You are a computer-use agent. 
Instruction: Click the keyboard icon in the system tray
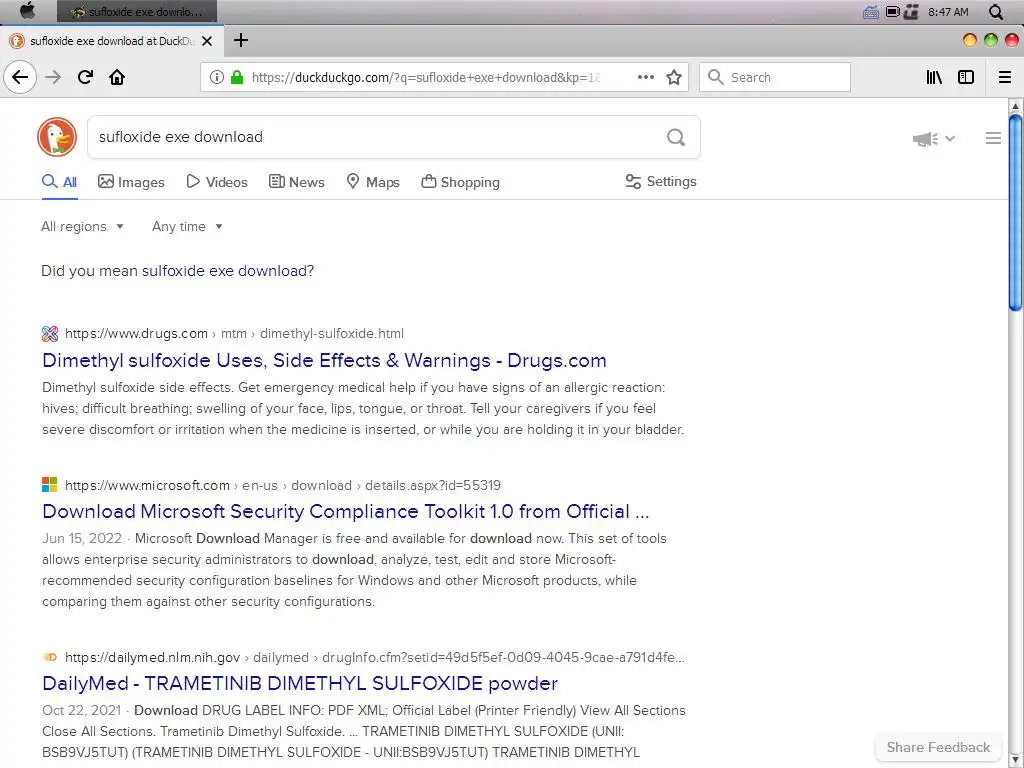[871, 12]
